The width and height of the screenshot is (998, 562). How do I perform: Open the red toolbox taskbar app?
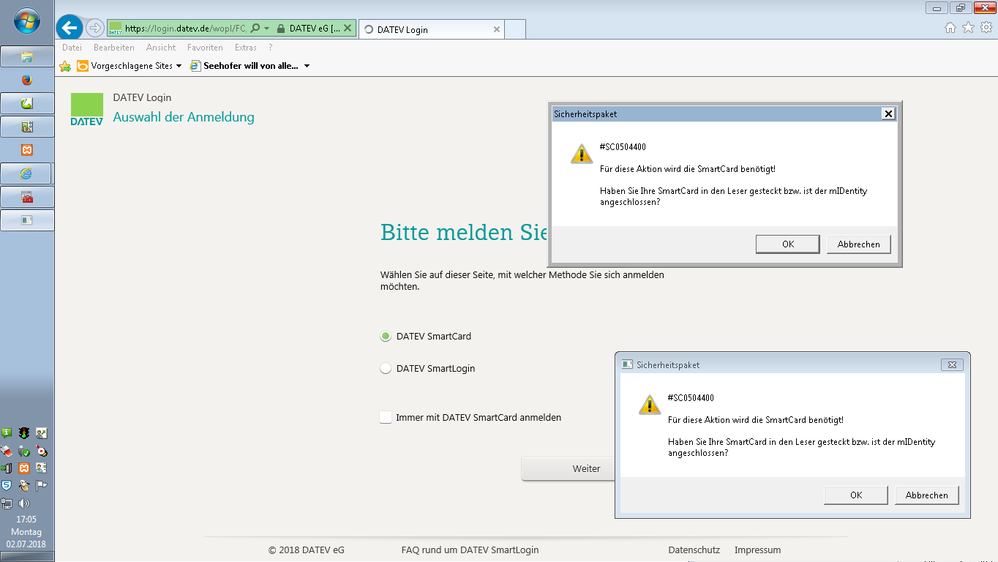[x=27, y=197]
